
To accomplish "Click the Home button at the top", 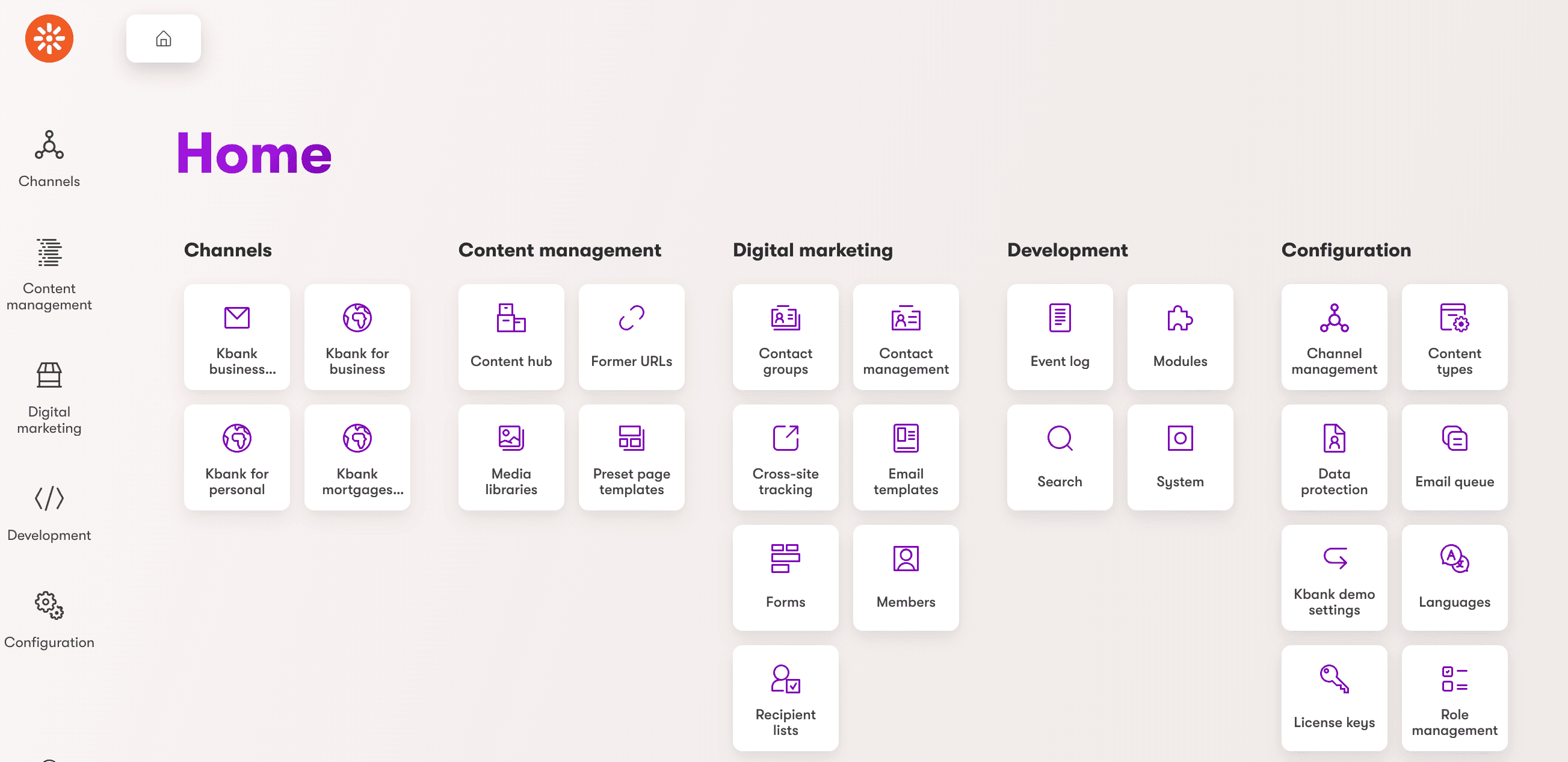I will pyautogui.click(x=163, y=39).
